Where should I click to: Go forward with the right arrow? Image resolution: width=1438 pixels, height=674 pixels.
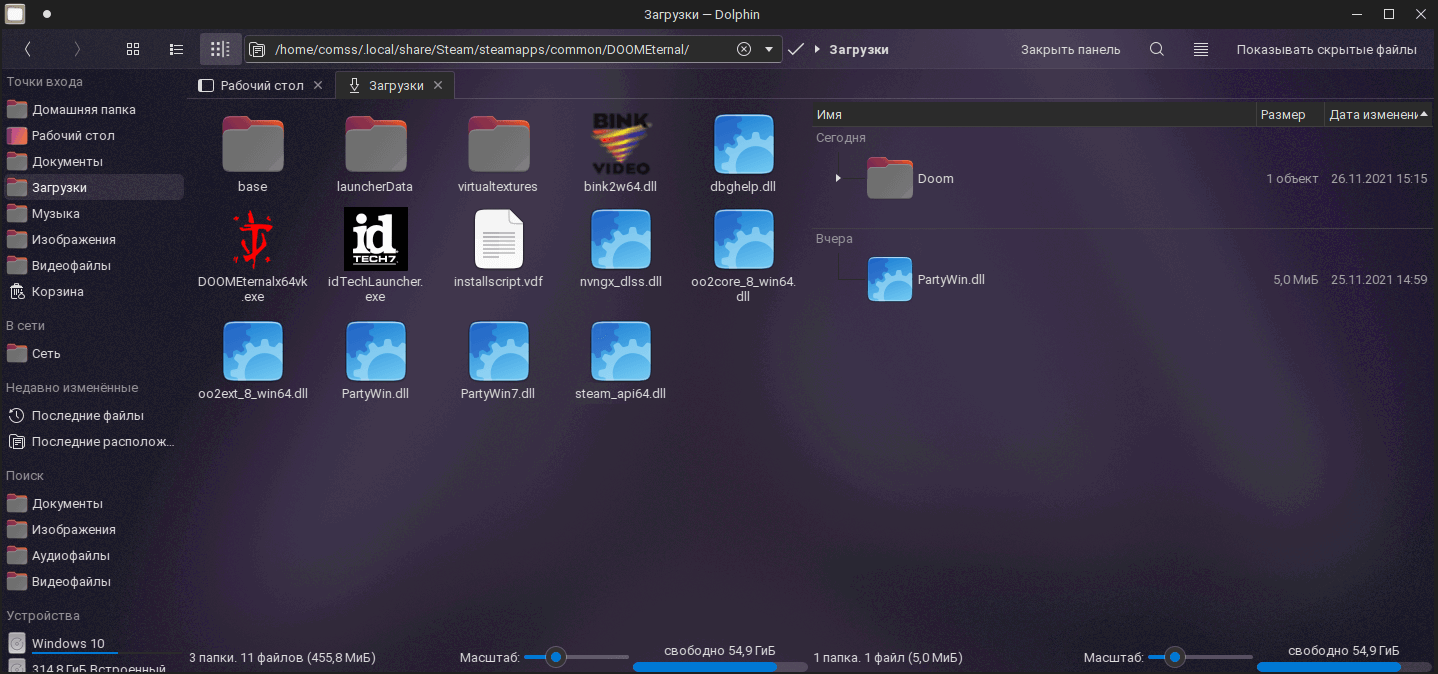pos(77,49)
